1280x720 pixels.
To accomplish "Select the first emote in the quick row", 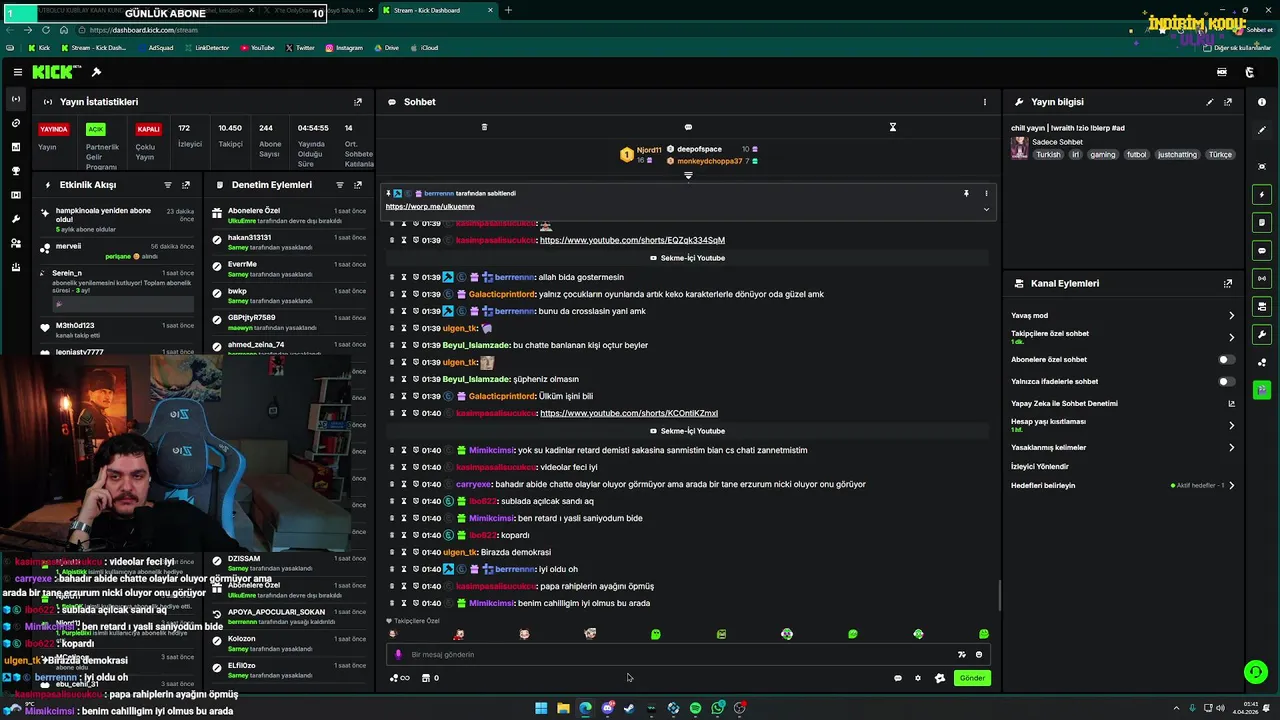I will 393,634.
